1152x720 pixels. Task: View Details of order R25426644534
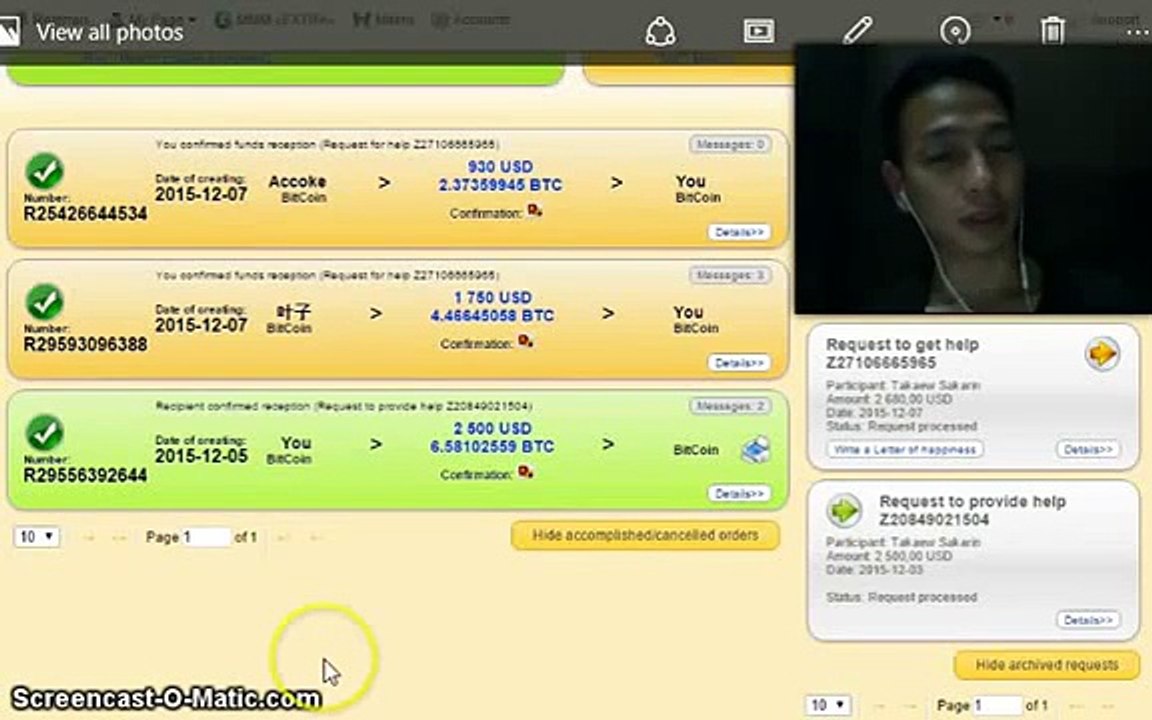point(739,232)
